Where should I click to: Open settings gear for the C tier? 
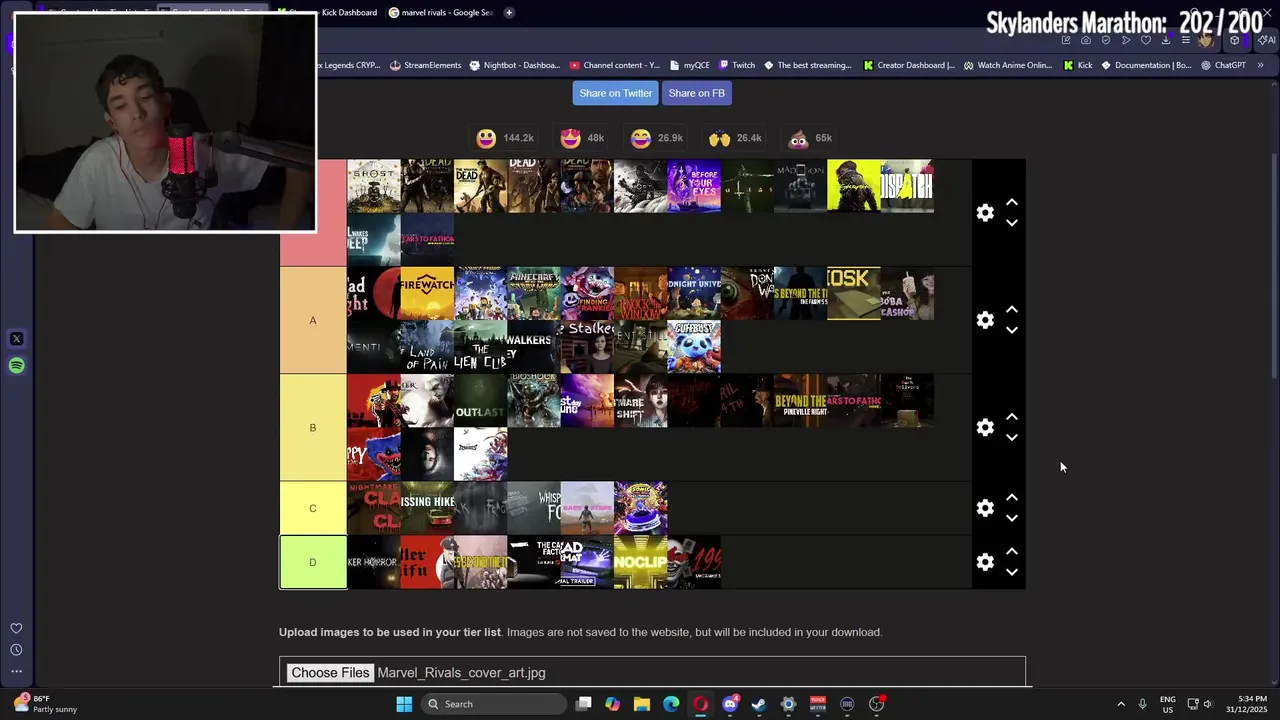pos(985,508)
